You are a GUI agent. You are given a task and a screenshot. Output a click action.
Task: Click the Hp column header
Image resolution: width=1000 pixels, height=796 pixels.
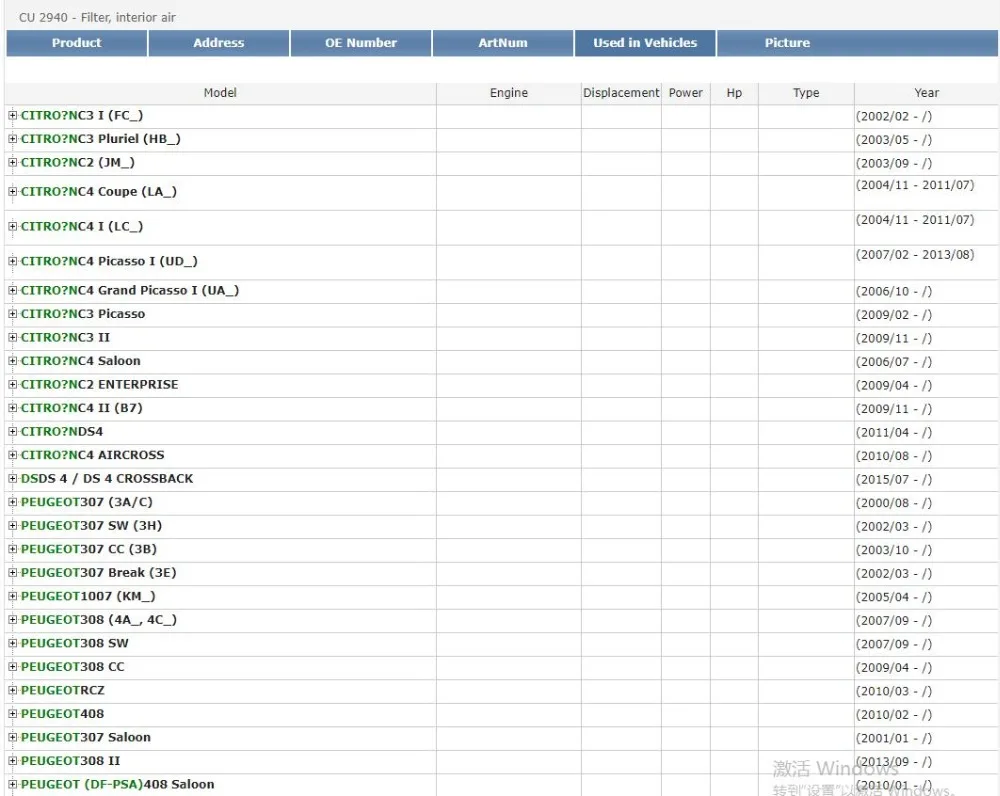(734, 93)
